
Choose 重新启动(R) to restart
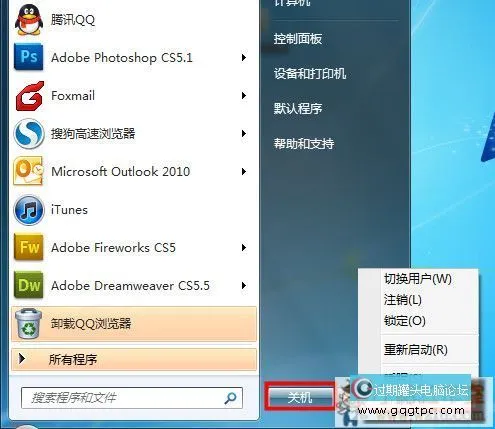point(416,350)
